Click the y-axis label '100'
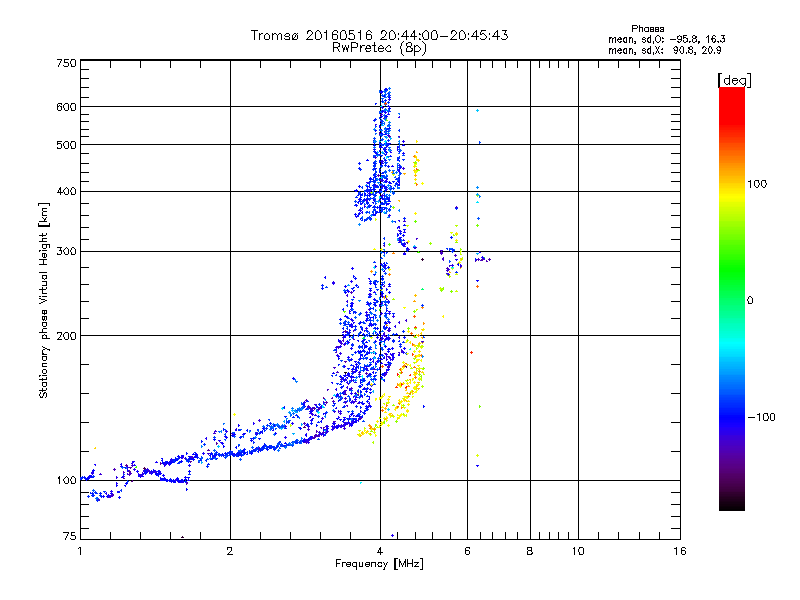 tap(66, 481)
